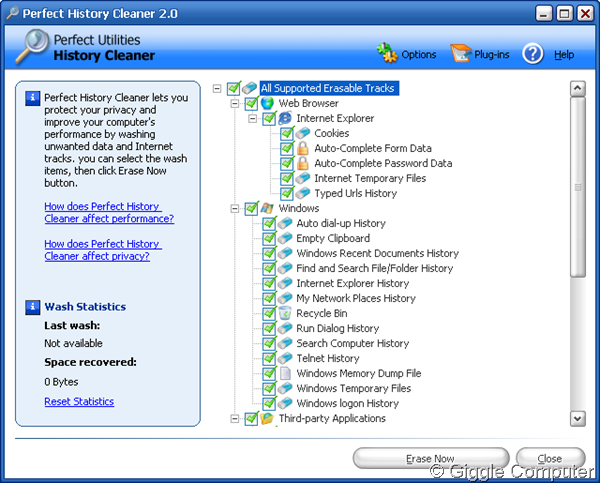Click the eraser icon beside Telnet History
The height and width of the screenshot is (483, 600).
click(x=285, y=358)
